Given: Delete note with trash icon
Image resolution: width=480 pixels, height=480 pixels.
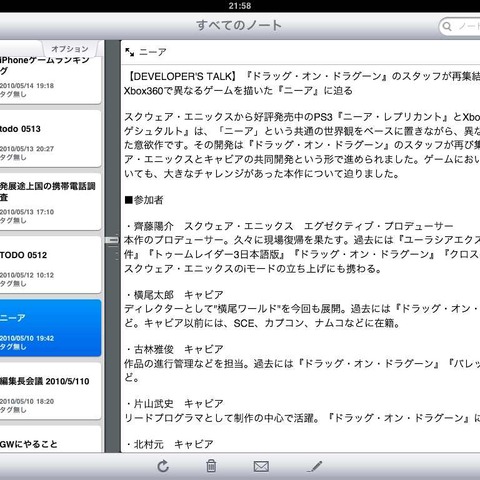Looking at the screenshot, I should point(211,466).
